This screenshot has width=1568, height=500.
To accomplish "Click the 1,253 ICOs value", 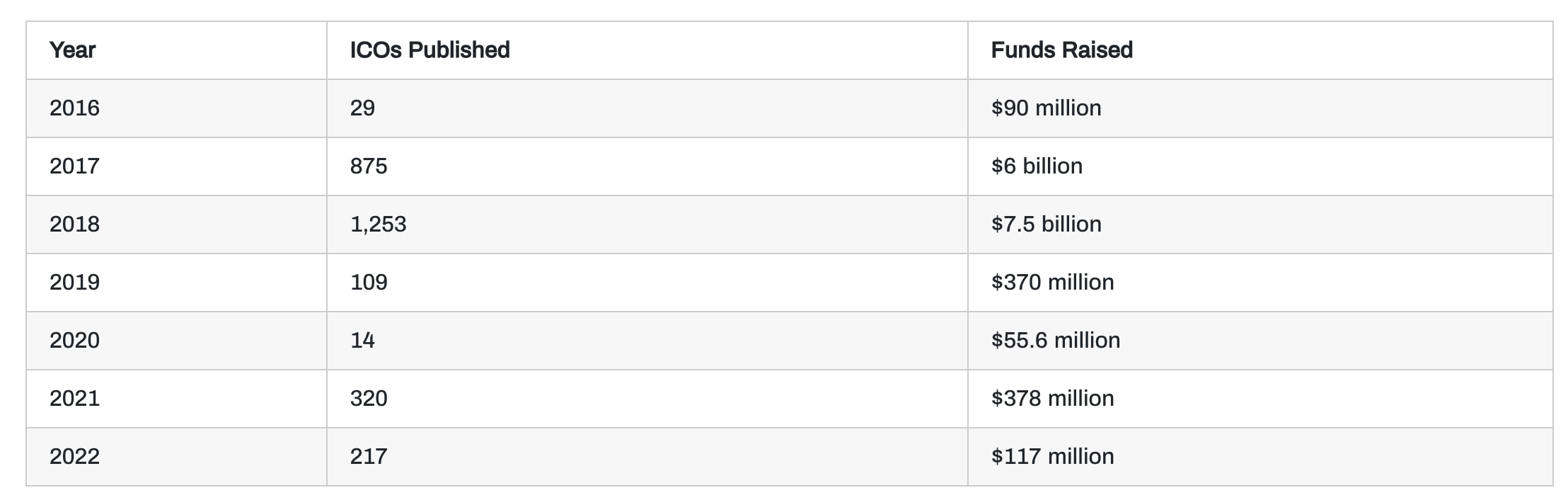I will tap(378, 225).
